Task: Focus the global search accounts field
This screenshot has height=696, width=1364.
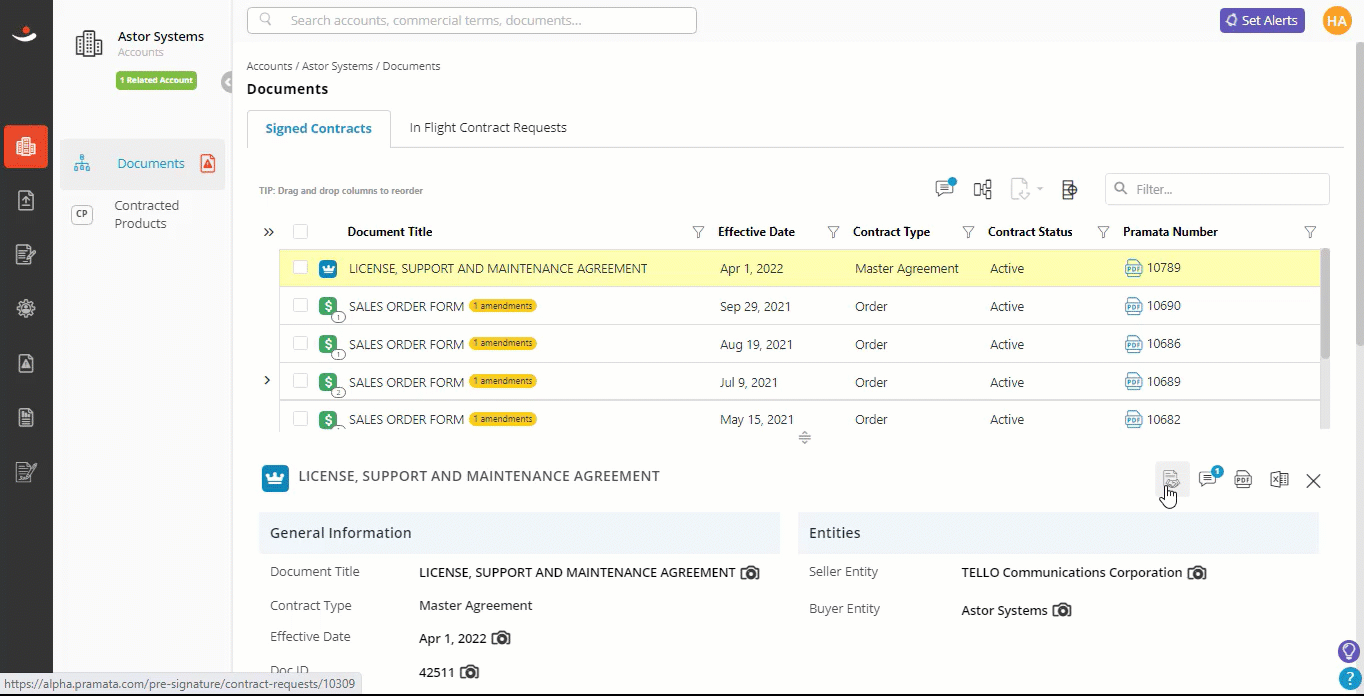Action: pos(472,20)
